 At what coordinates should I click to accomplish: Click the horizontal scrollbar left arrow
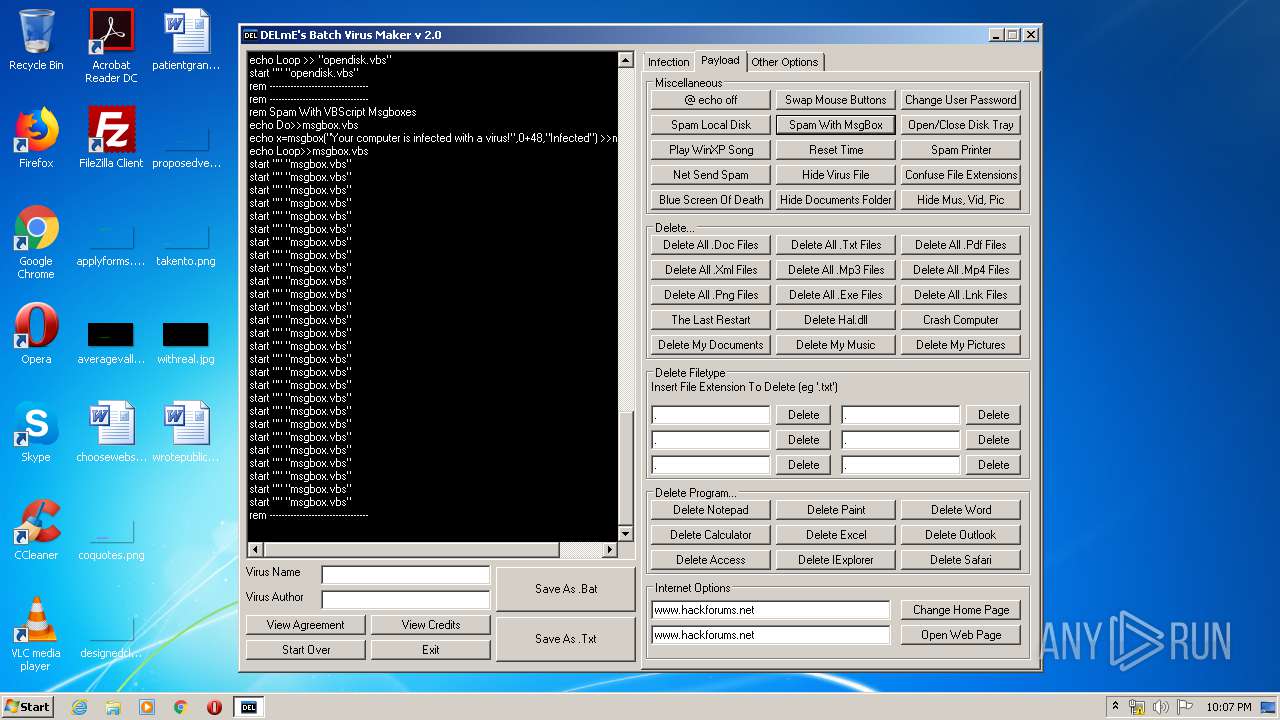pyautogui.click(x=254, y=550)
